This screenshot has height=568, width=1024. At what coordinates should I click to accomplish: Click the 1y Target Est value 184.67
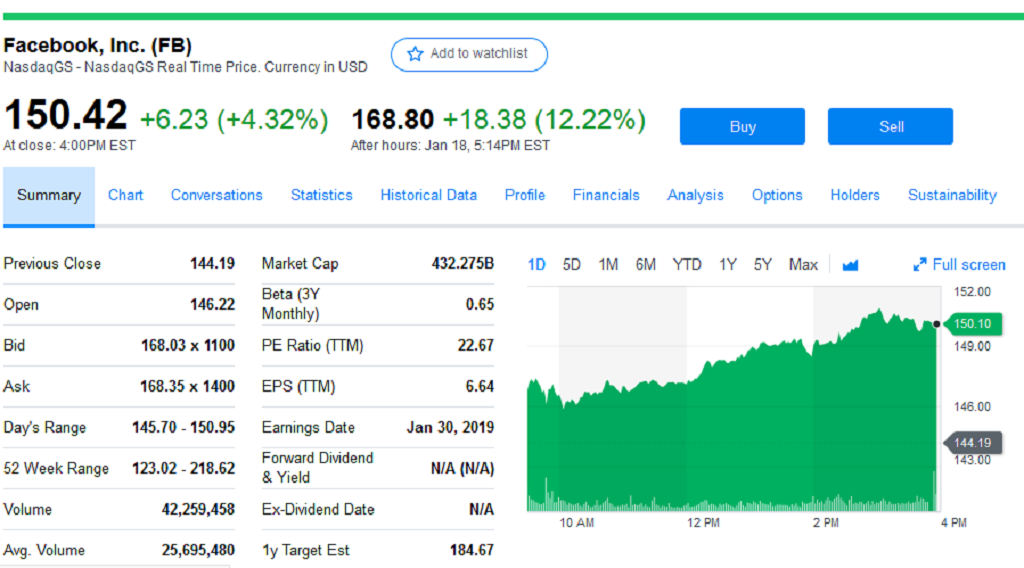(472, 550)
